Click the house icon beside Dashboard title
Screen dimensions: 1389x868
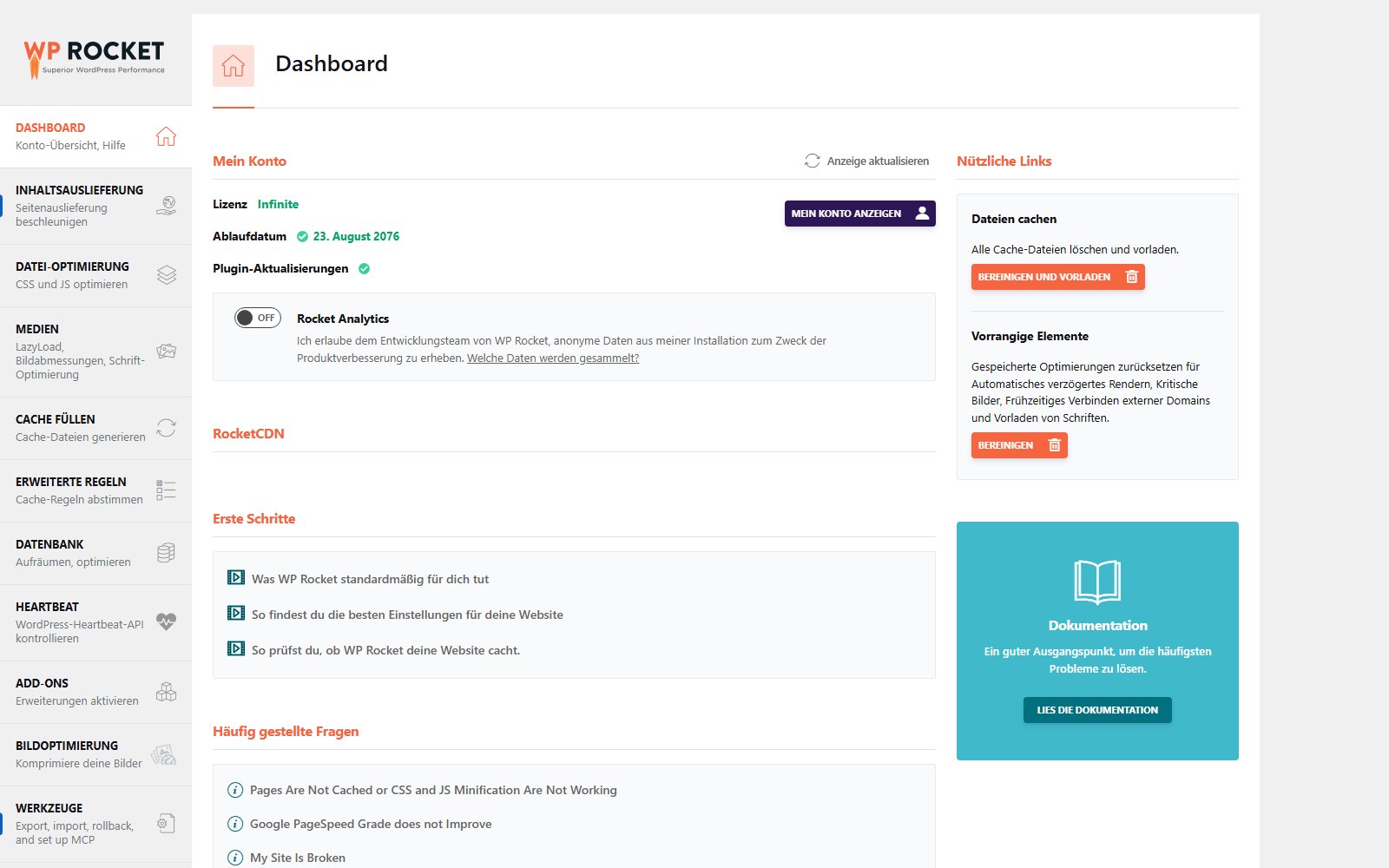[x=234, y=66]
